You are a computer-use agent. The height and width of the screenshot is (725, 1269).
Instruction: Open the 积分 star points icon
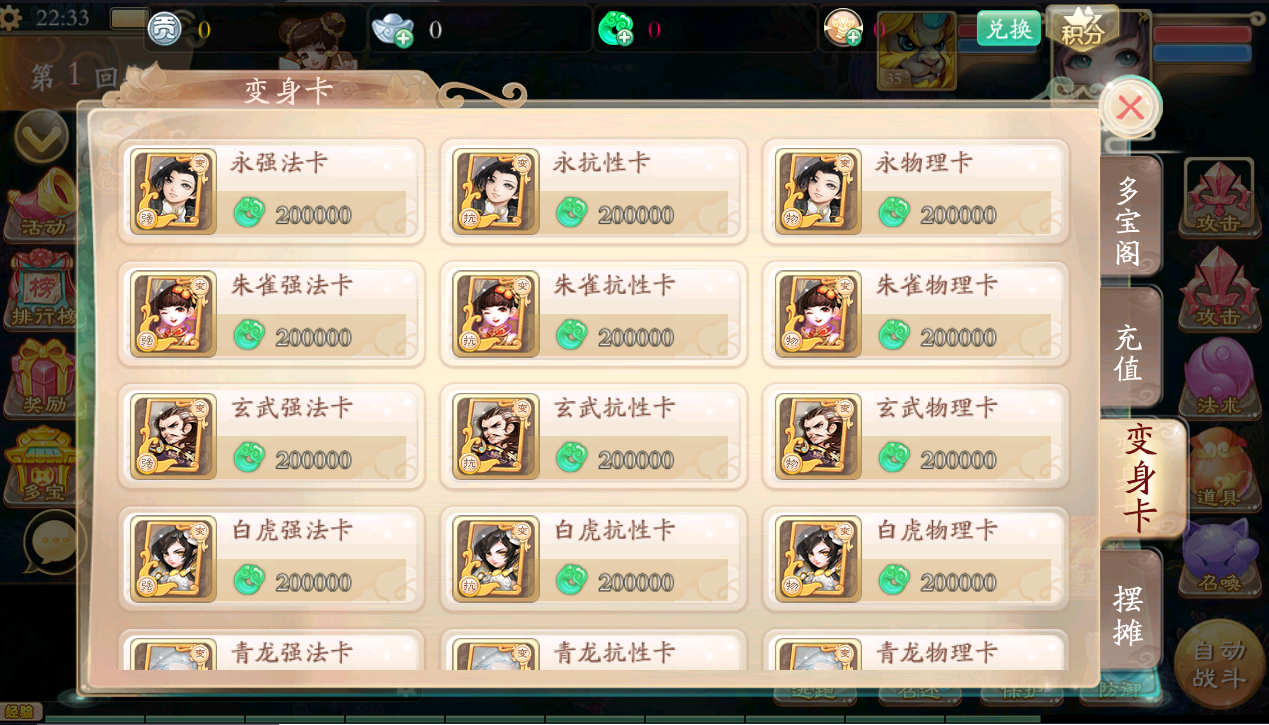pyautogui.click(x=1082, y=27)
